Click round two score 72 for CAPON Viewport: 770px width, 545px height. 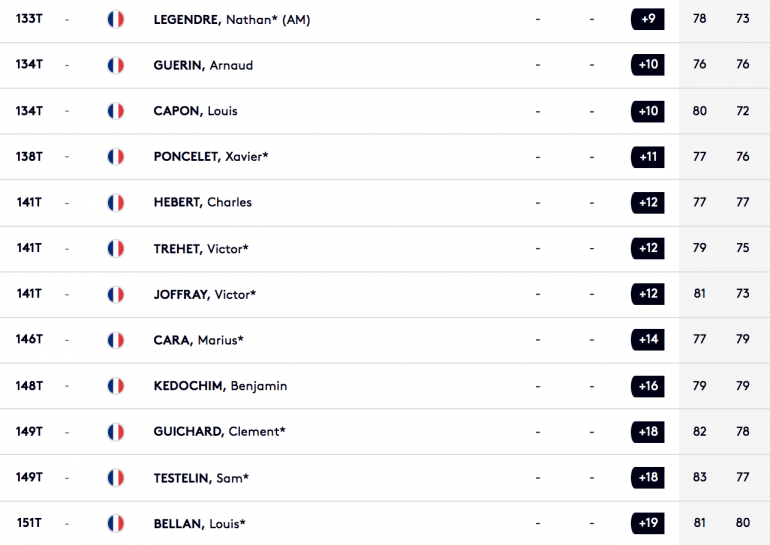pos(742,111)
